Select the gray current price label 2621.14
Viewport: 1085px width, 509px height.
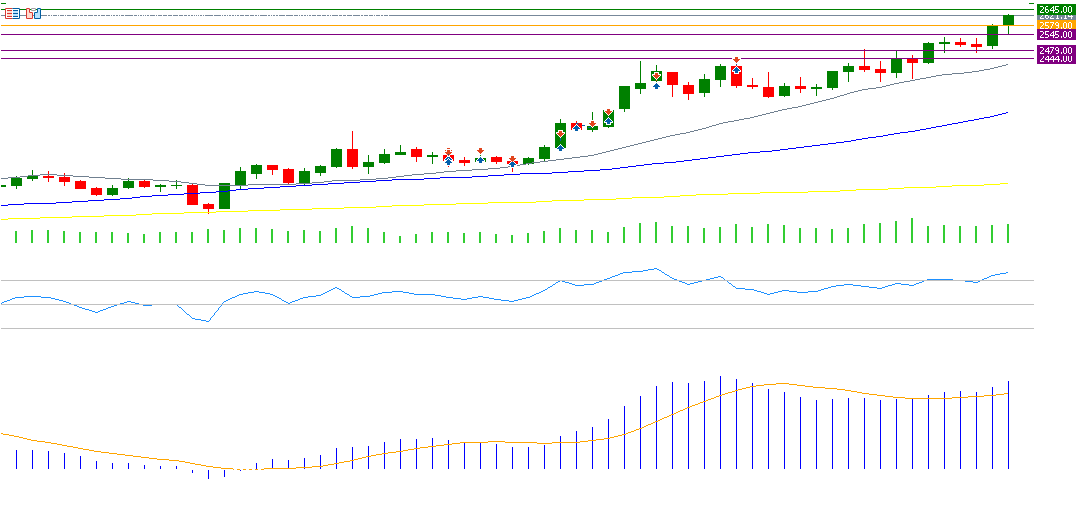coord(1056,17)
